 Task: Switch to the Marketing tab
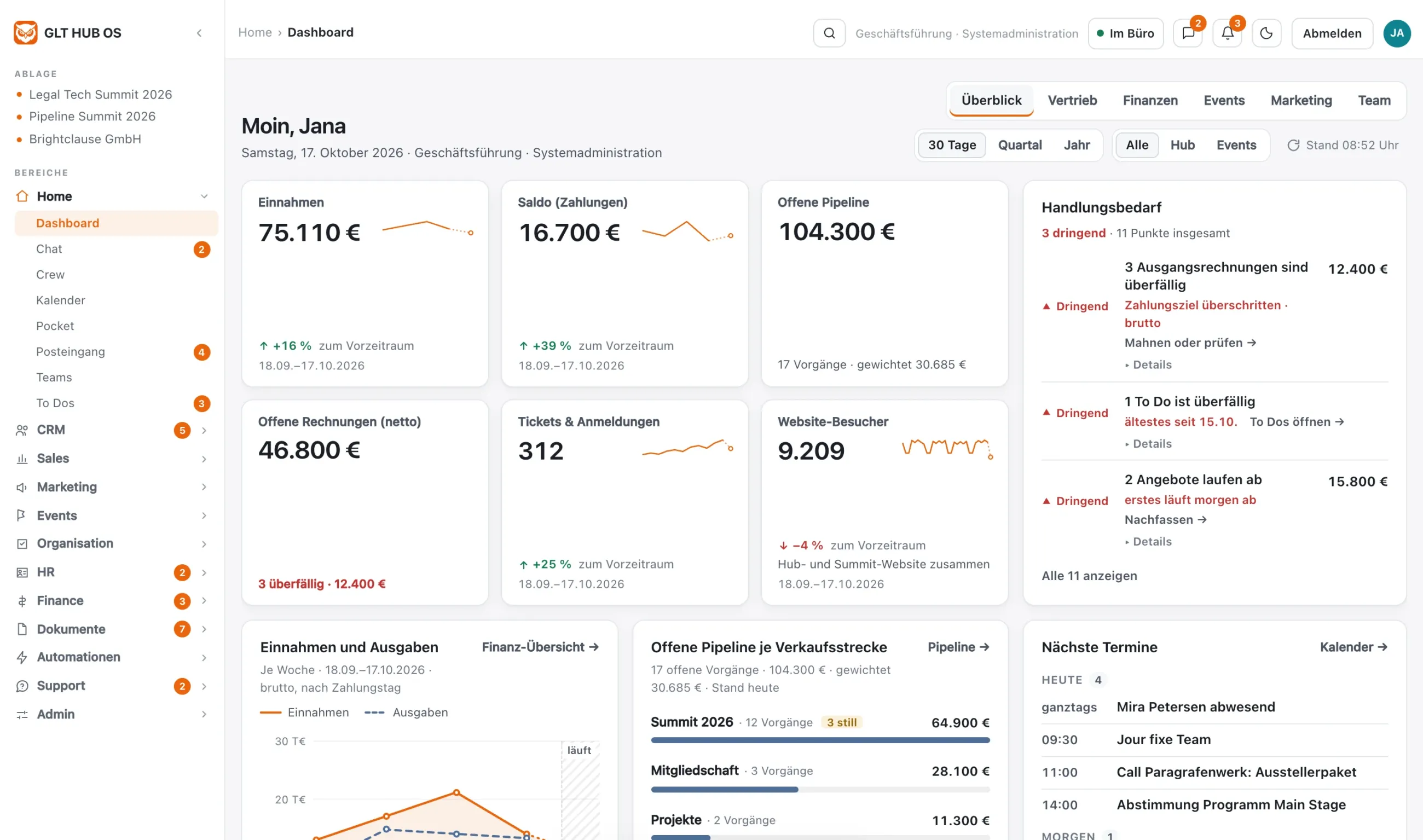(x=1301, y=101)
